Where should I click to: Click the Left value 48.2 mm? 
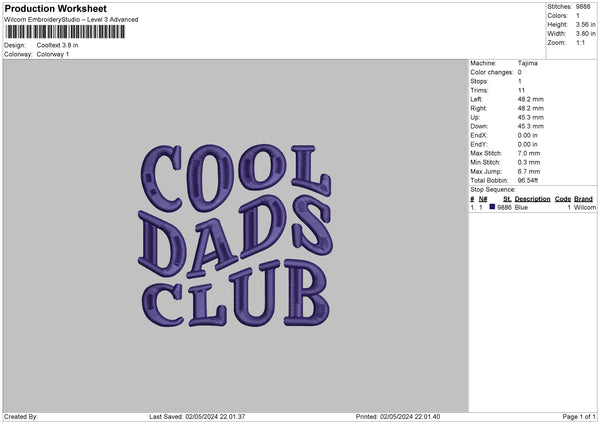tap(531, 99)
